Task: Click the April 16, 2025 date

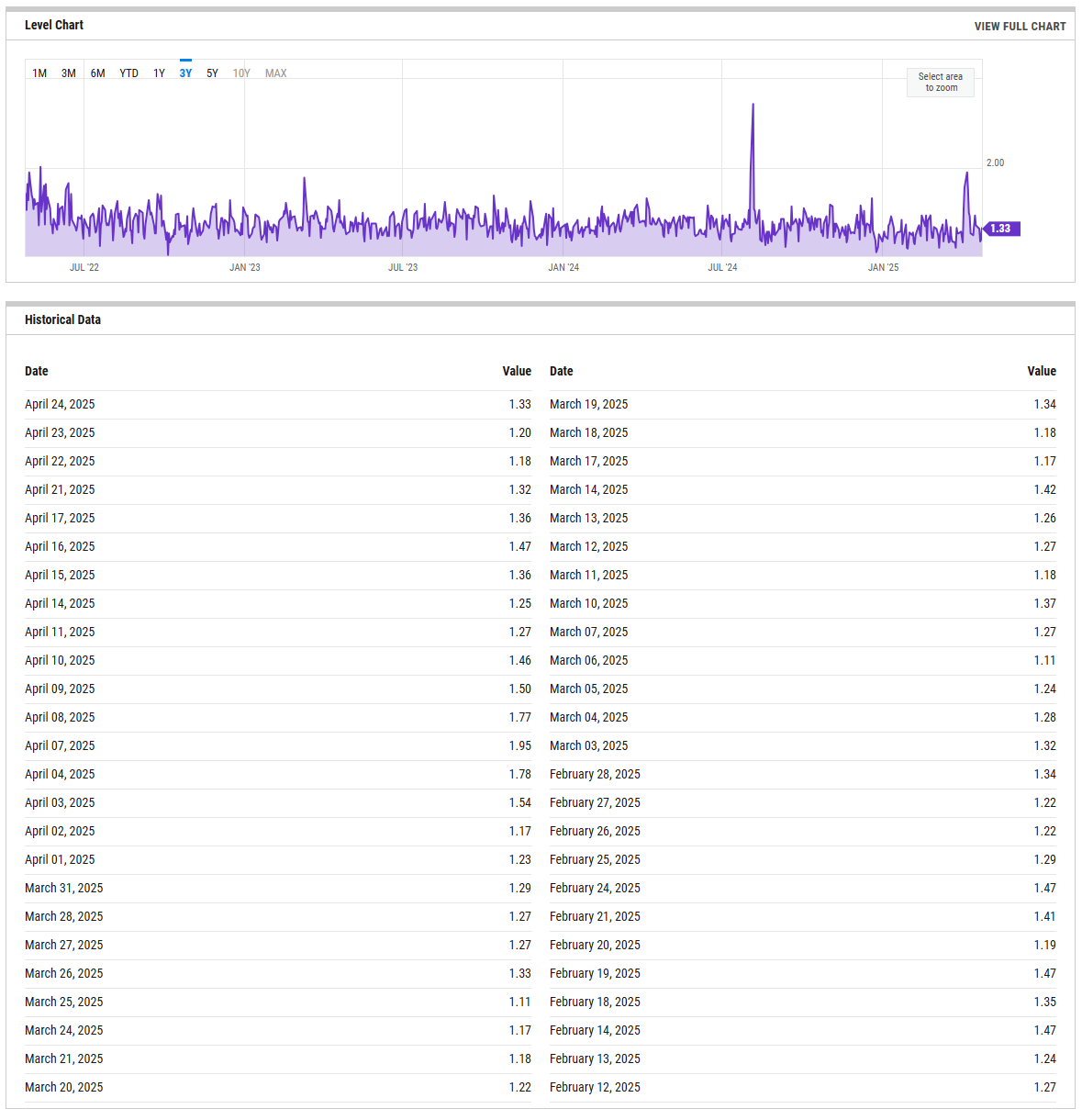Action: 60,547
